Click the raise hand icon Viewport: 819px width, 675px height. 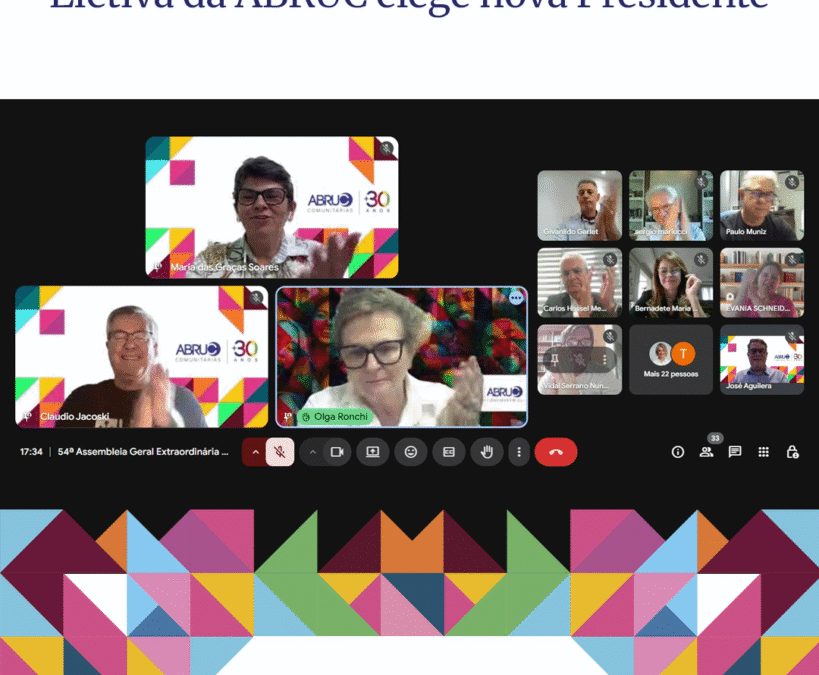(487, 452)
